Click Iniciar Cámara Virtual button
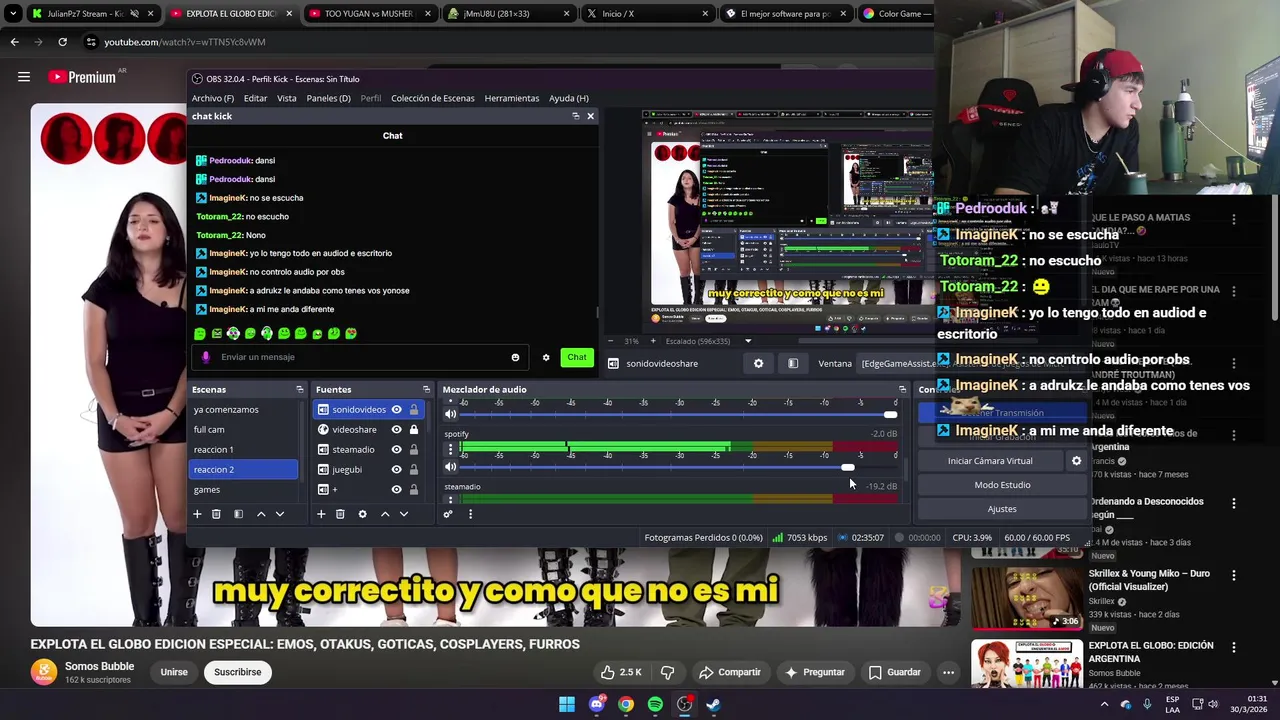The image size is (1280, 720). click(x=990, y=461)
